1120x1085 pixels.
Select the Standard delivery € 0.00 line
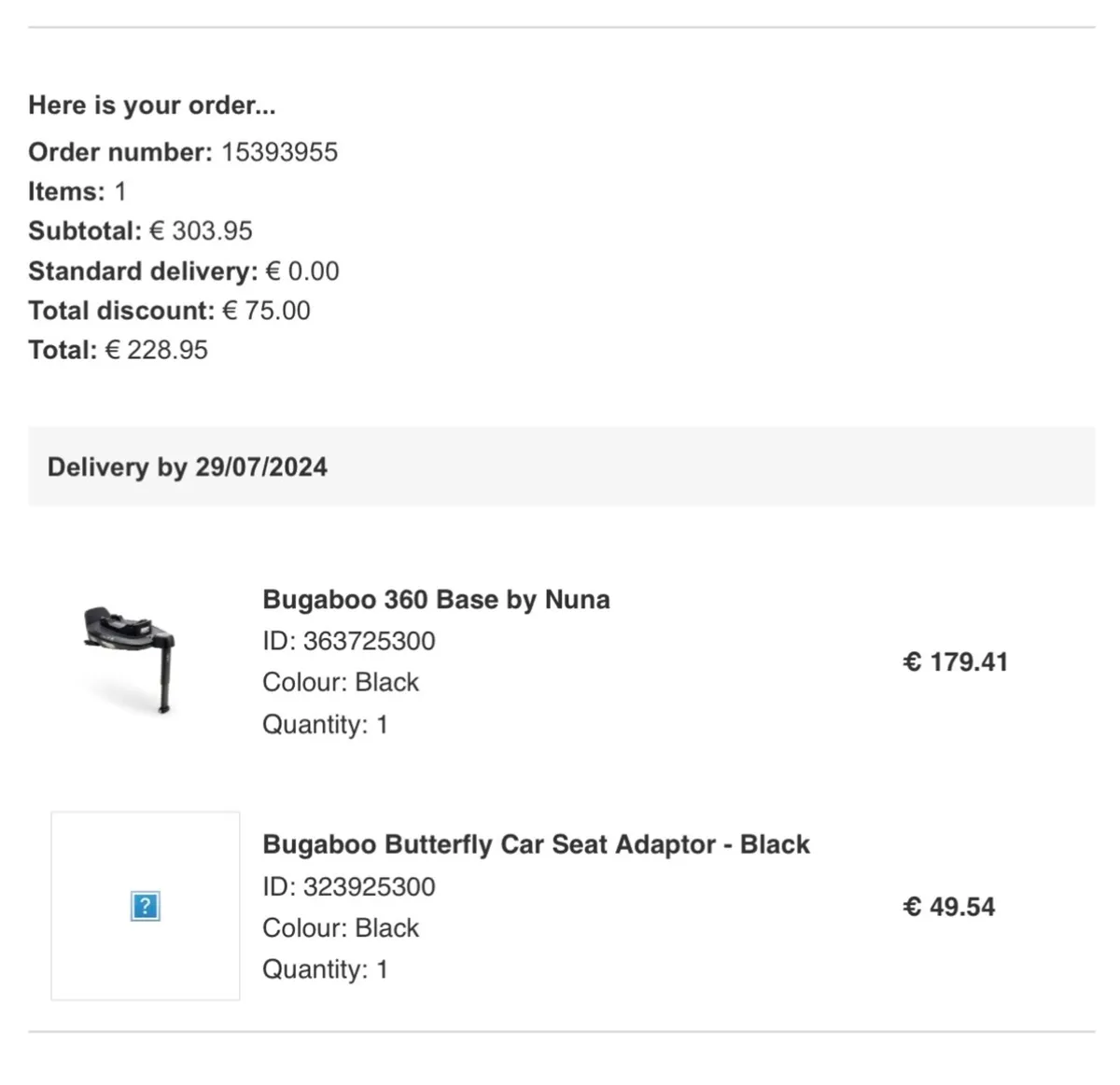183,271
